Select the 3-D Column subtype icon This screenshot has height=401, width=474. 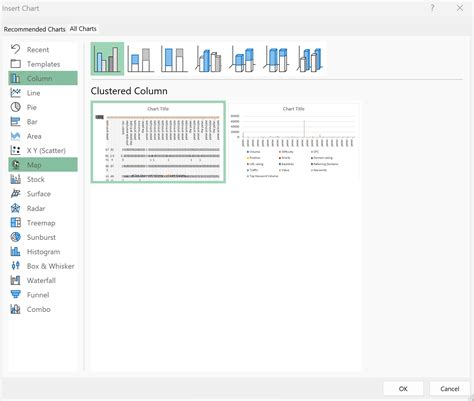(x=310, y=59)
